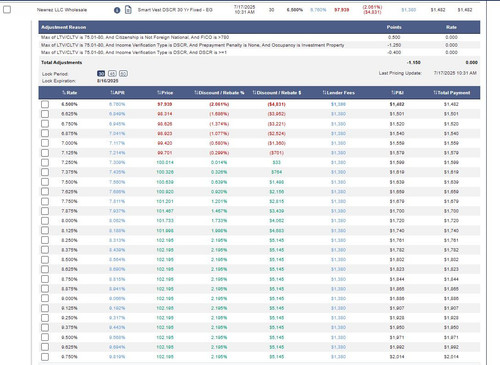Click the Lender Fees link in the Newrez summary row
Image resolution: width=500 pixels, height=365 pixels.
pyautogui.click(x=409, y=10)
